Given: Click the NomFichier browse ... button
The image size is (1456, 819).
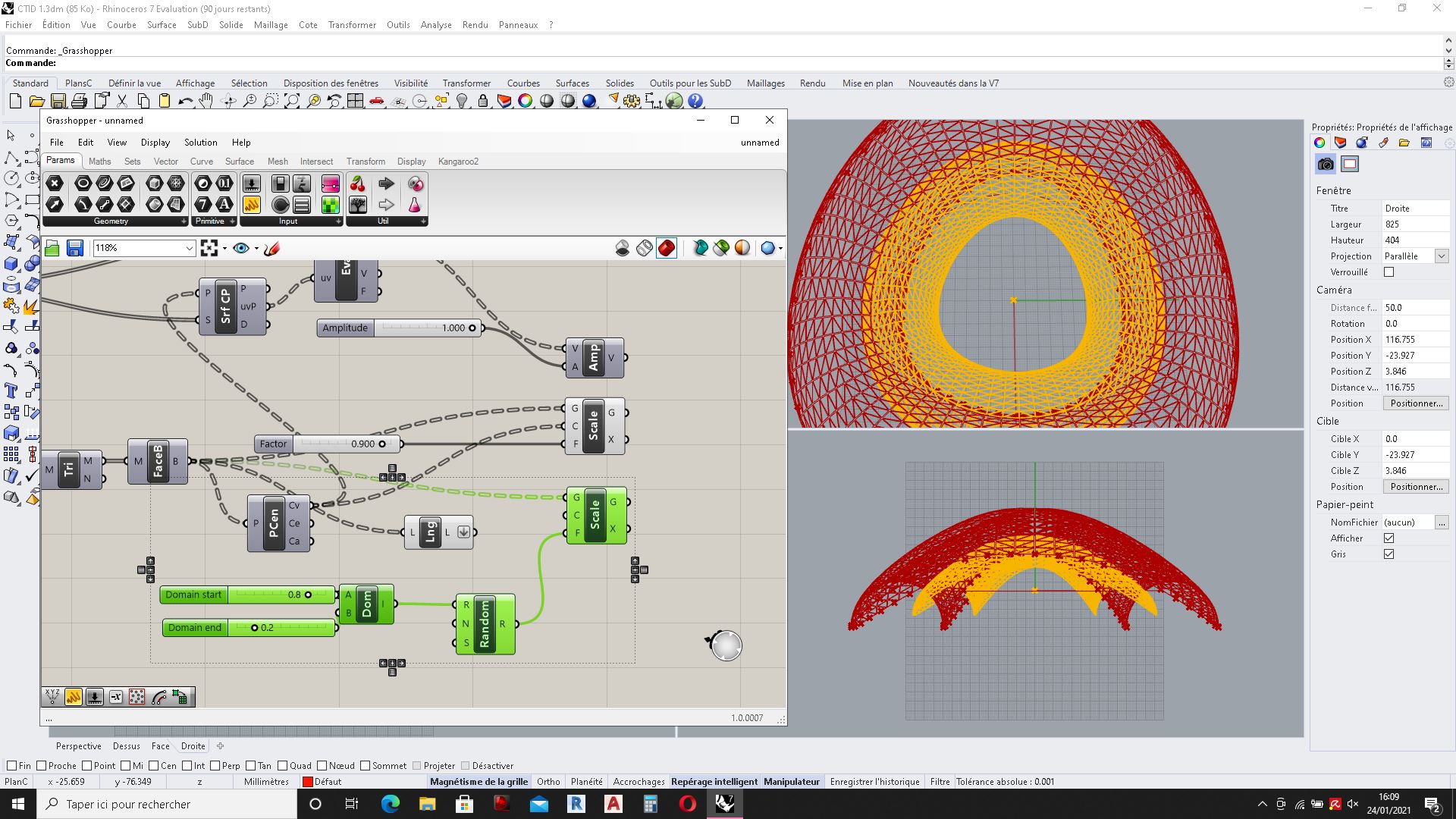Looking at the screenshot, I should pyautogui.click(x=1442, y=522).
